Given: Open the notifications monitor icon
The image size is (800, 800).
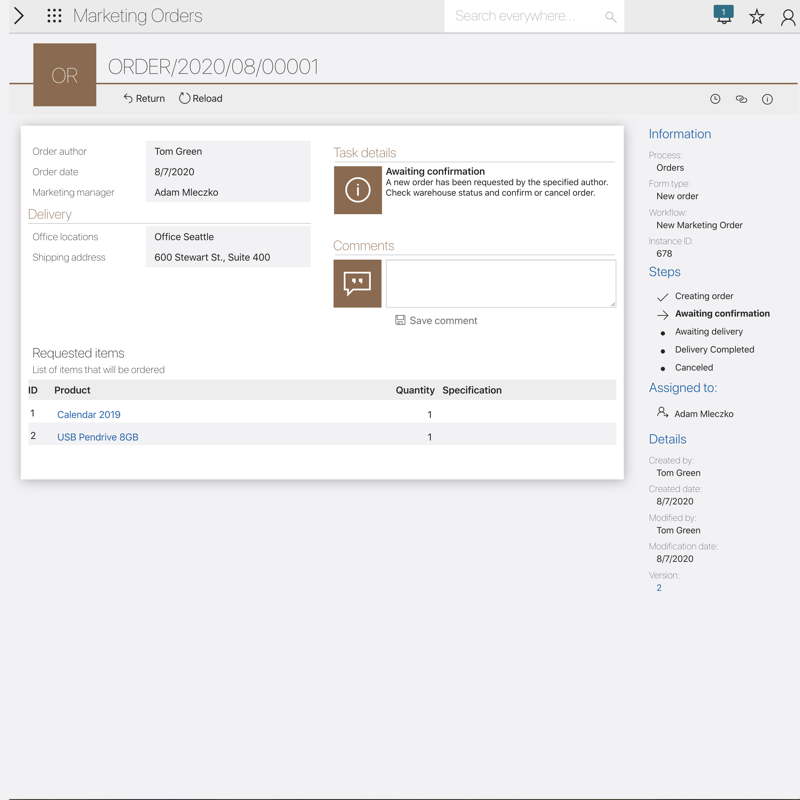Looking at the screenshot, I should [723, 15].
